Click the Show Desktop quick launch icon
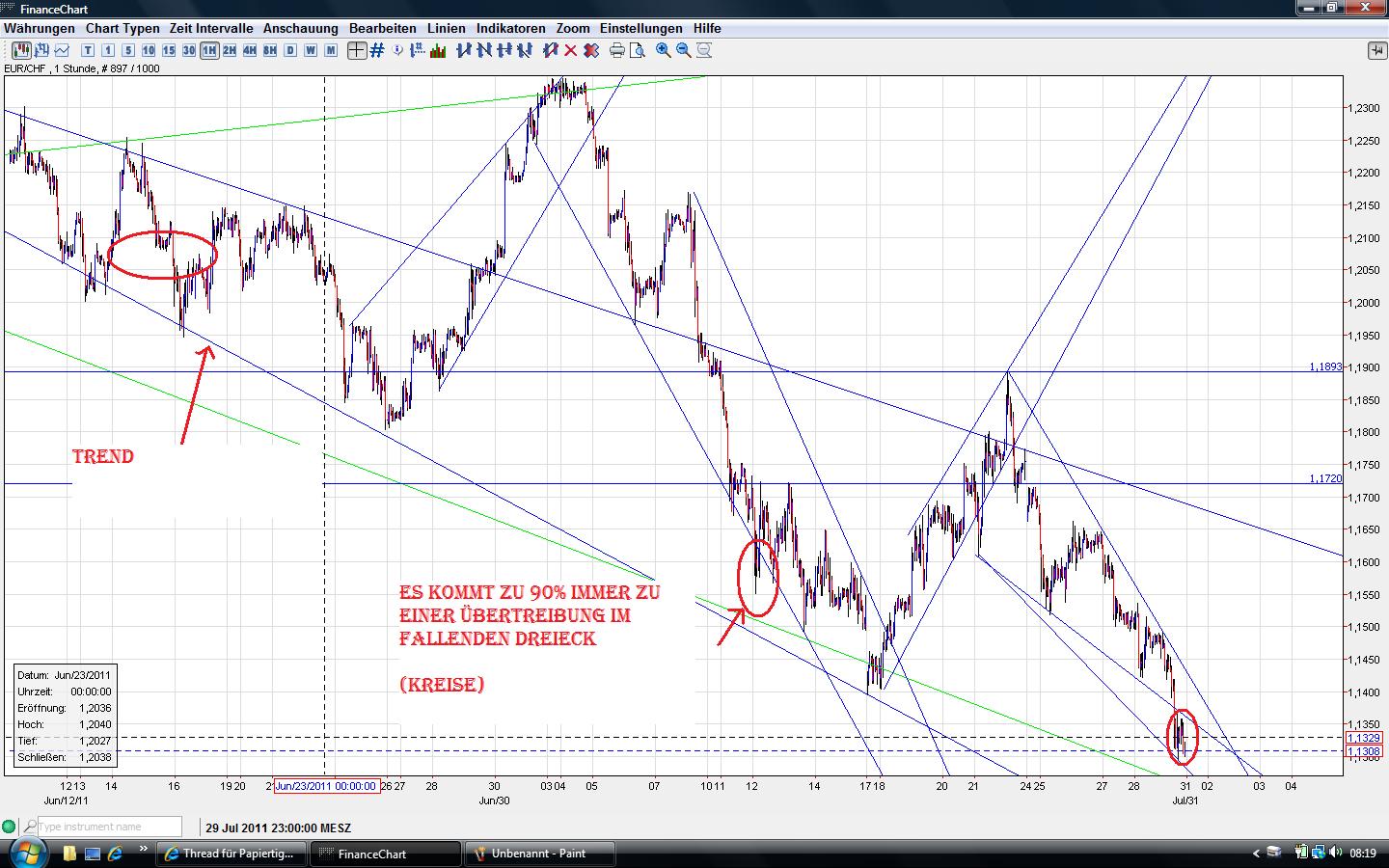This screenshot has height=868, width=1389. tap(94, 854)
